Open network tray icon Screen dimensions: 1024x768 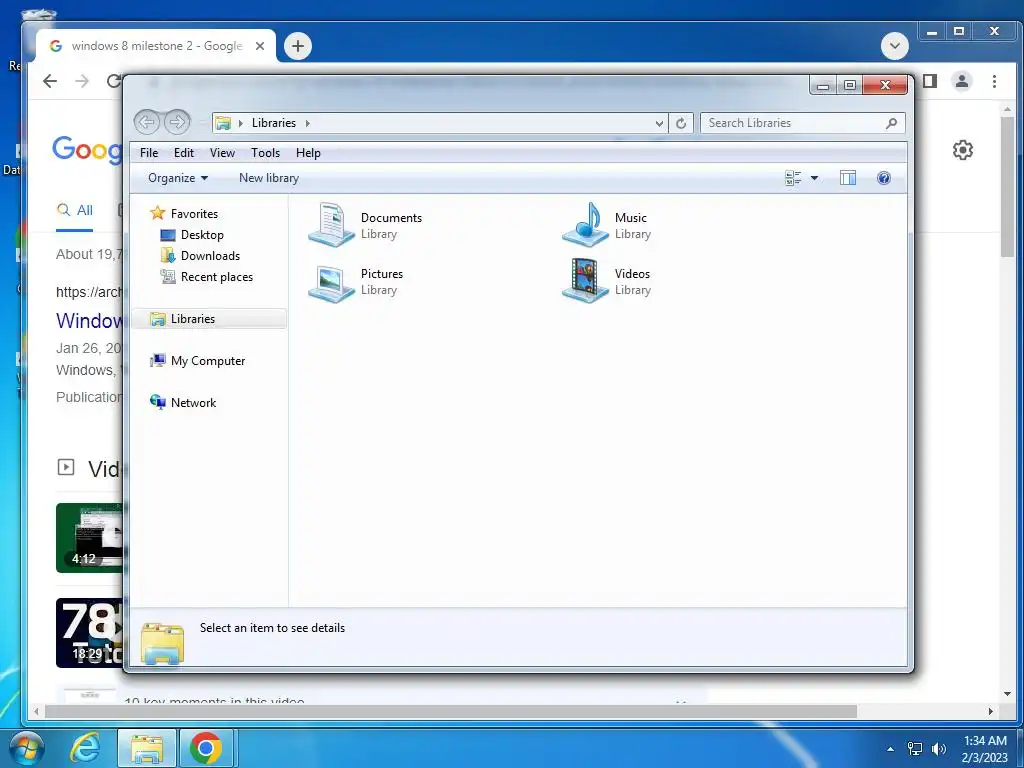click(915, 749)
